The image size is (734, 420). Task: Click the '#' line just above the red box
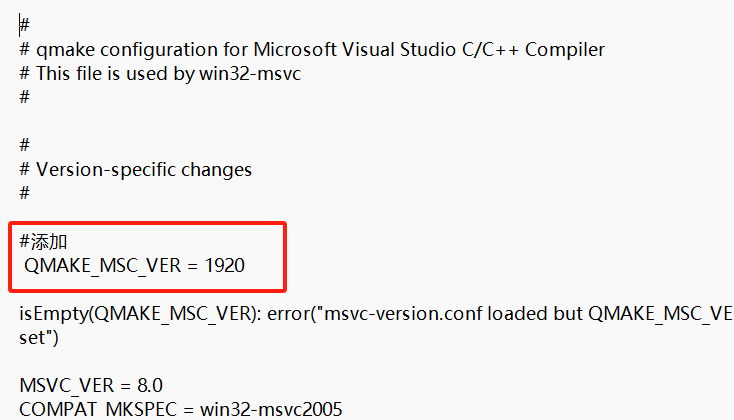[24, 193]
